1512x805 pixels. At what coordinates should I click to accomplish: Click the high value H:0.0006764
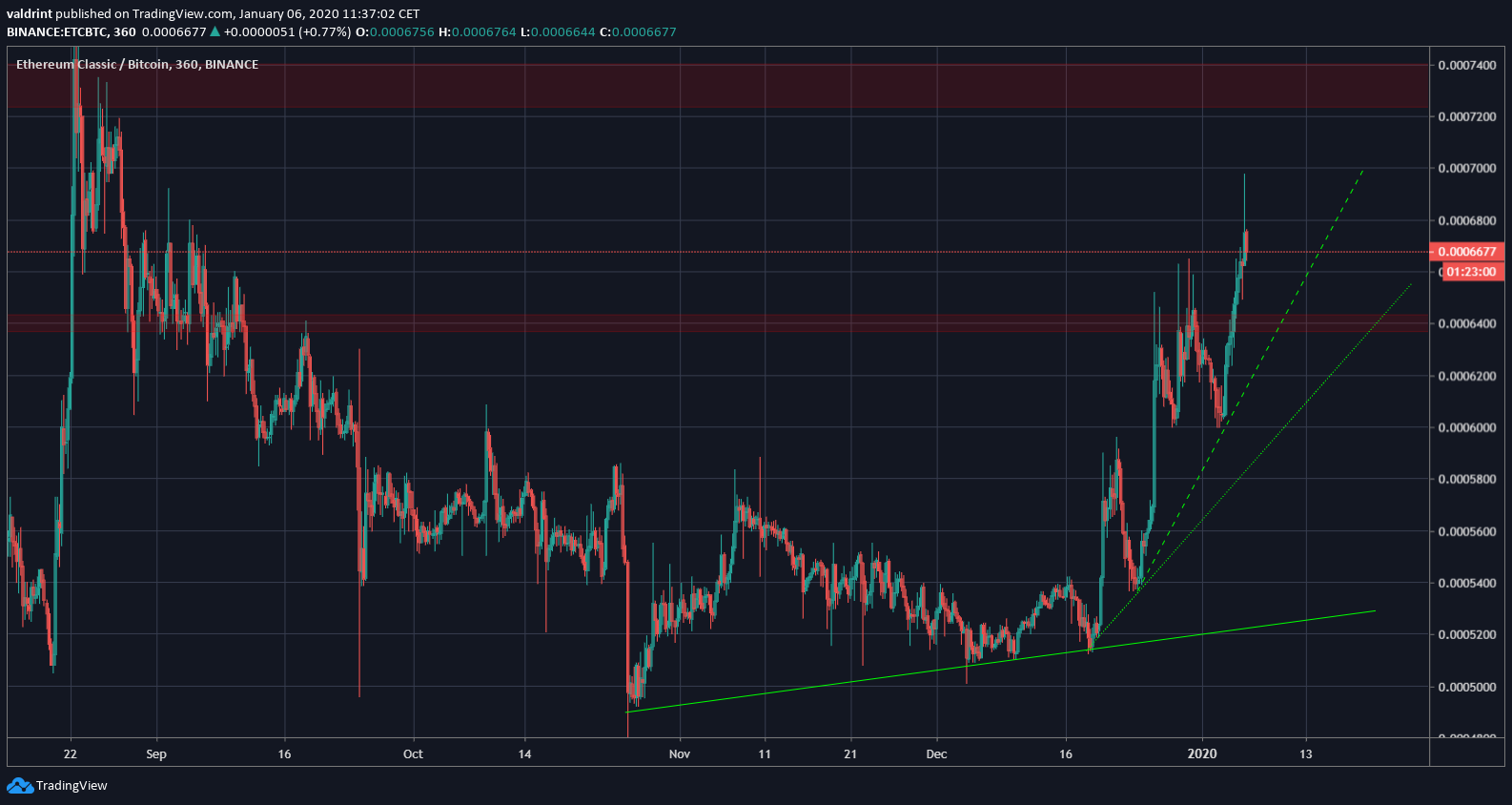pos(477,31)
